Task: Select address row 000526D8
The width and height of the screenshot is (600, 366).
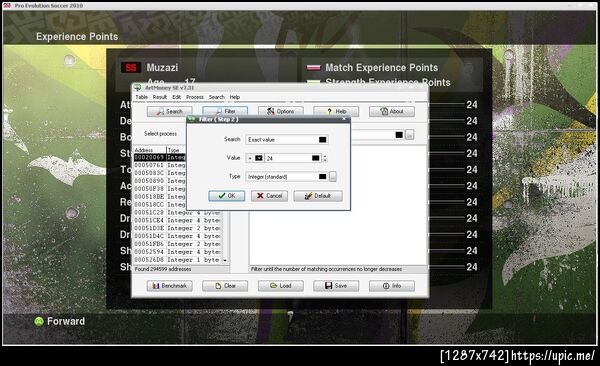Action: pyautogui.click(x=177, y=260)
